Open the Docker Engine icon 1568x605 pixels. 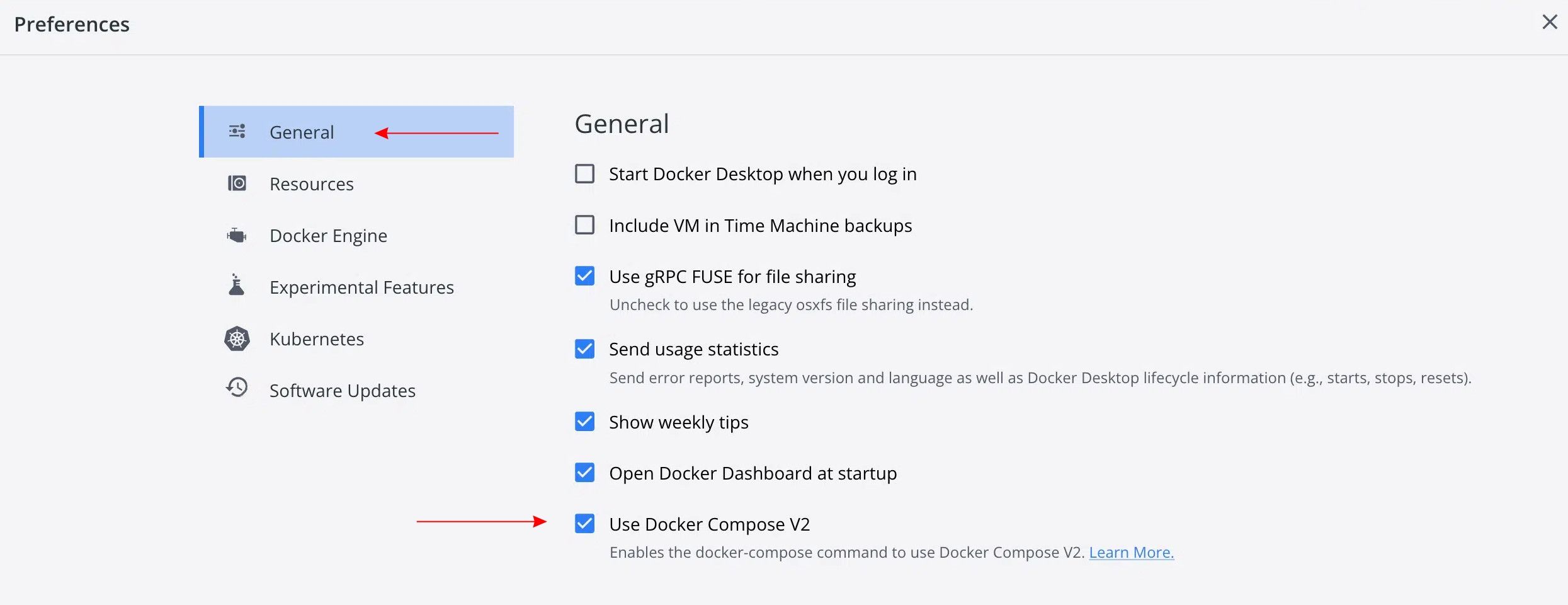237,235
